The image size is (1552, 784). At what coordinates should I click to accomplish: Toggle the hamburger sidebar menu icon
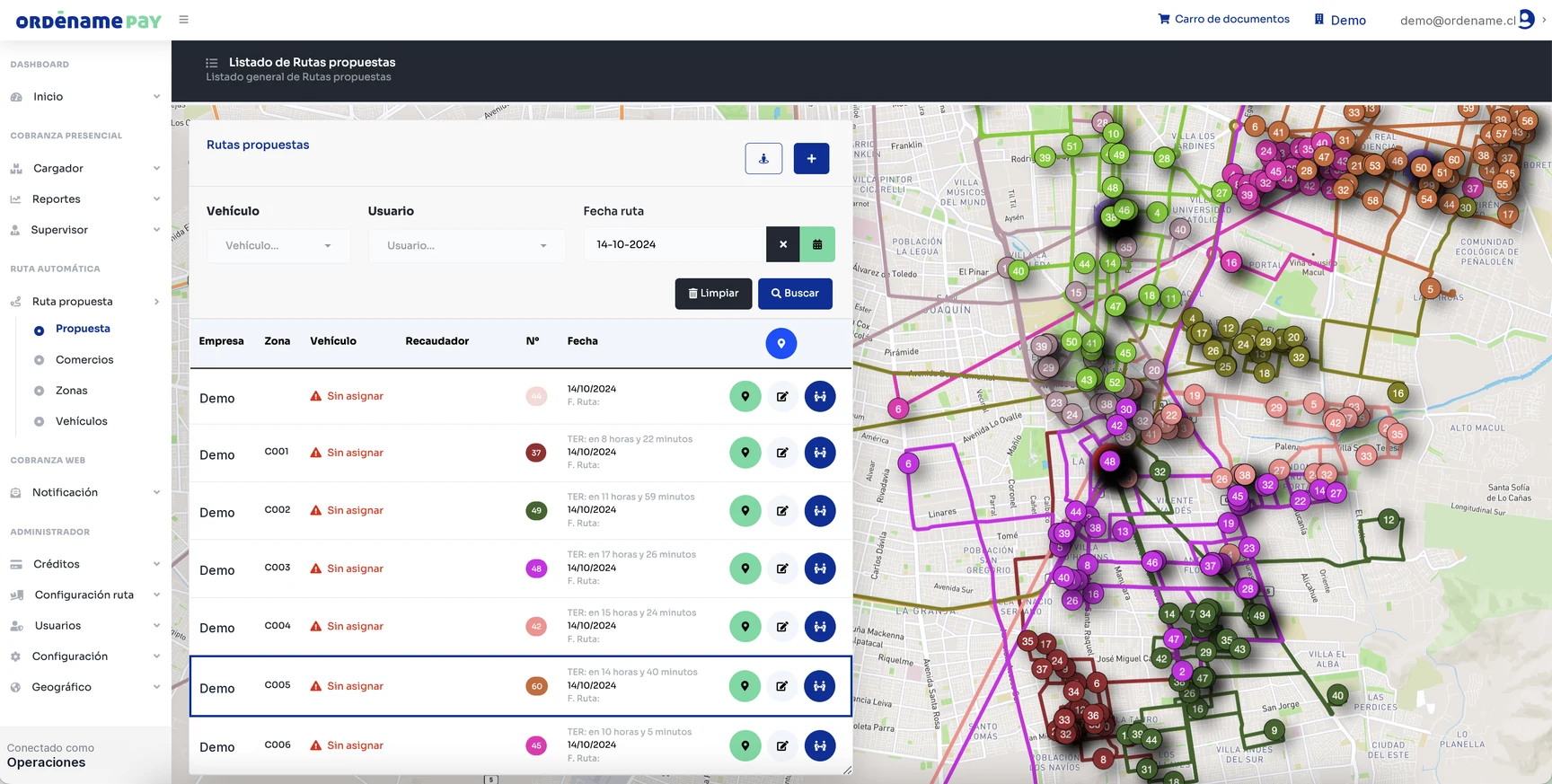(x=183, y=20)
